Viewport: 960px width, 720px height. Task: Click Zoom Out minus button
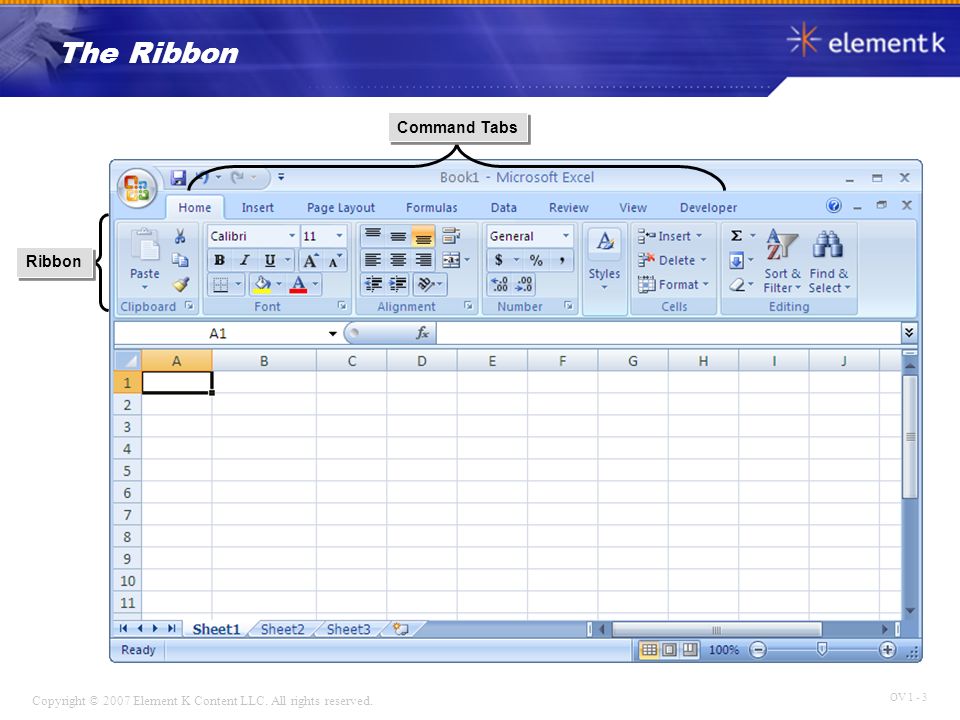point(758,650)
